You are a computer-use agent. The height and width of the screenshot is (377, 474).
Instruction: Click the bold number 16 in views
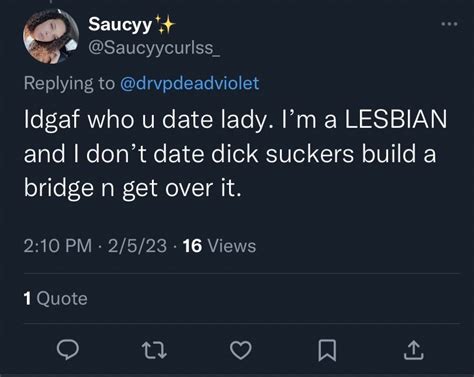coord(192,246)
